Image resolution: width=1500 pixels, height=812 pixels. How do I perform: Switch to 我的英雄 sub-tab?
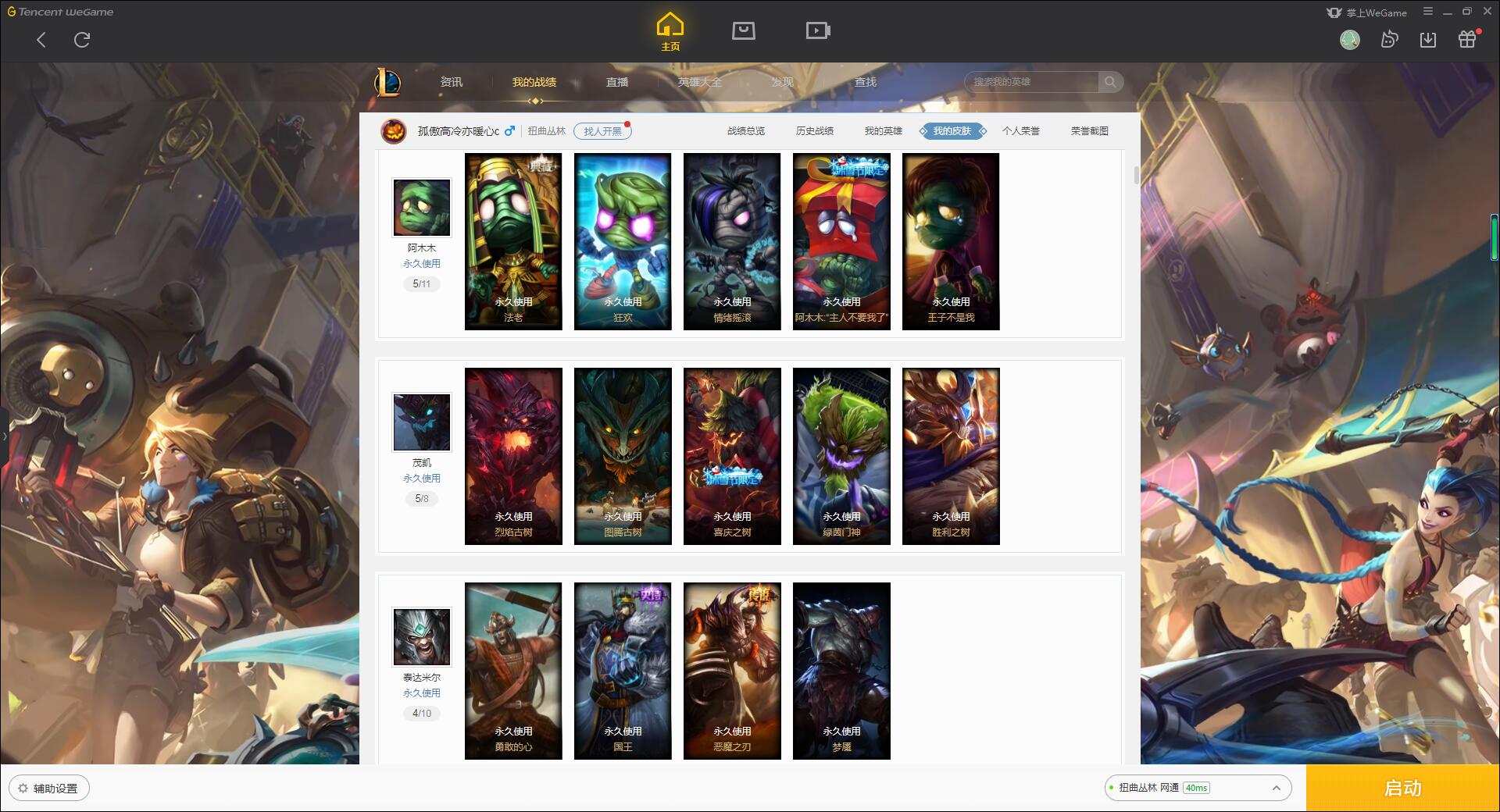(884, 131)
